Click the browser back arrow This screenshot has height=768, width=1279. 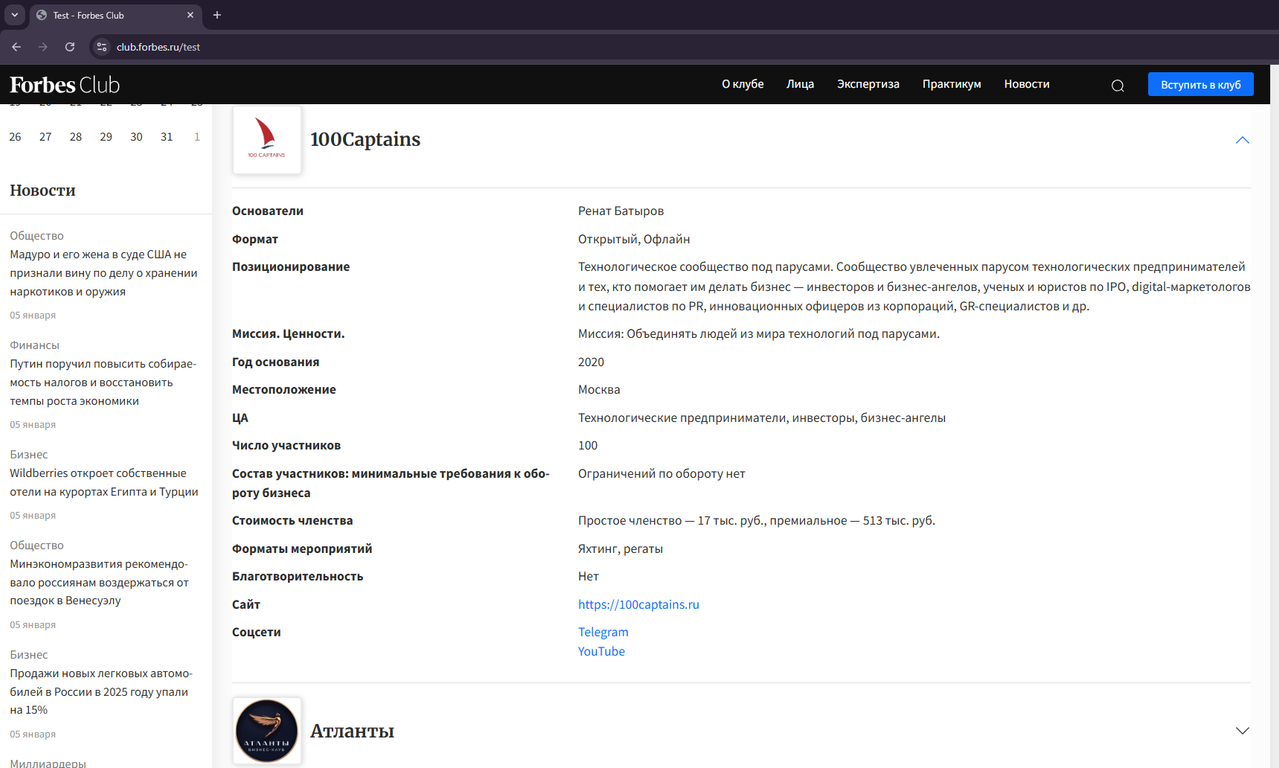[16, 47]
